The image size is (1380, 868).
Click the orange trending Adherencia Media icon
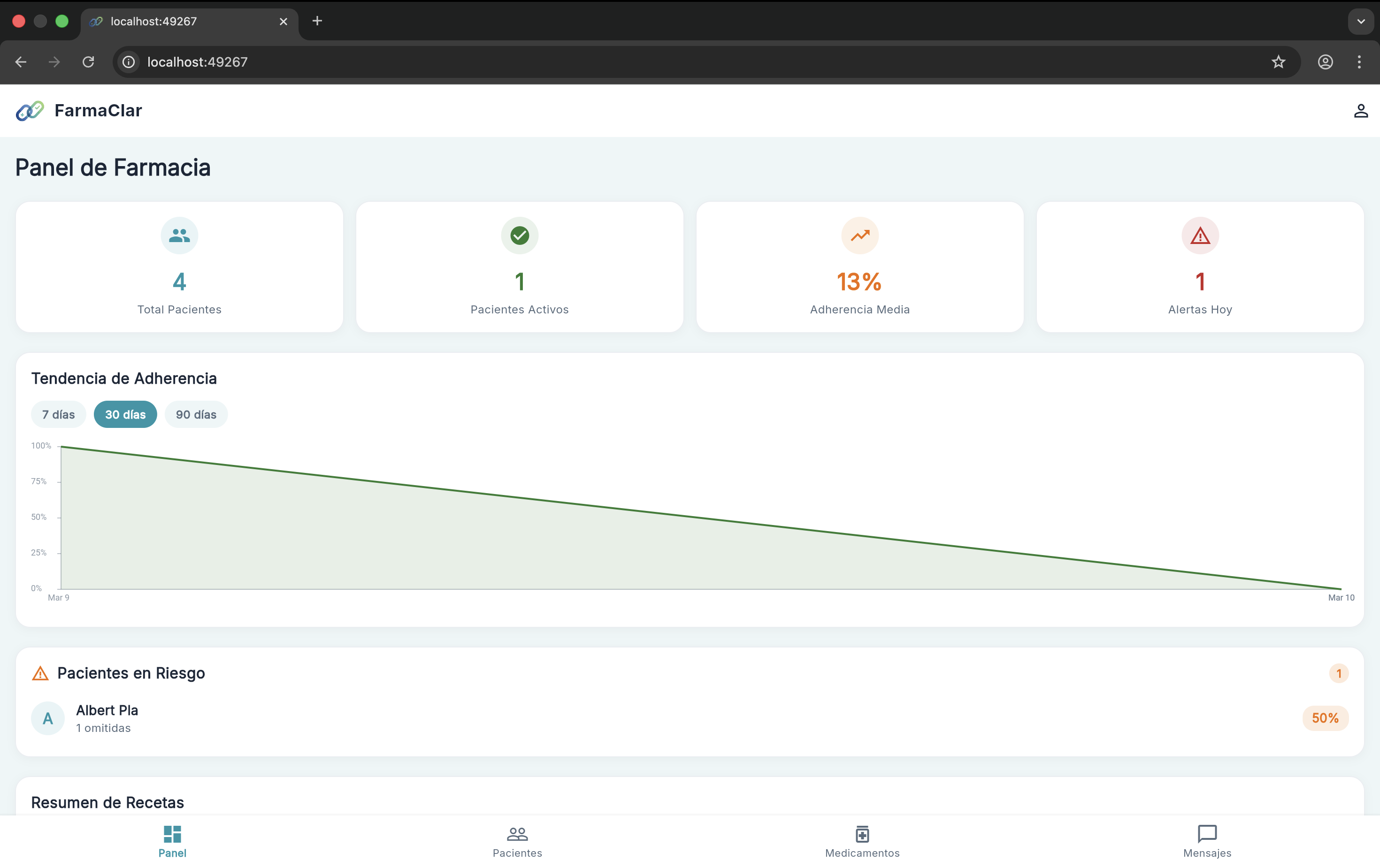[859, 236]
